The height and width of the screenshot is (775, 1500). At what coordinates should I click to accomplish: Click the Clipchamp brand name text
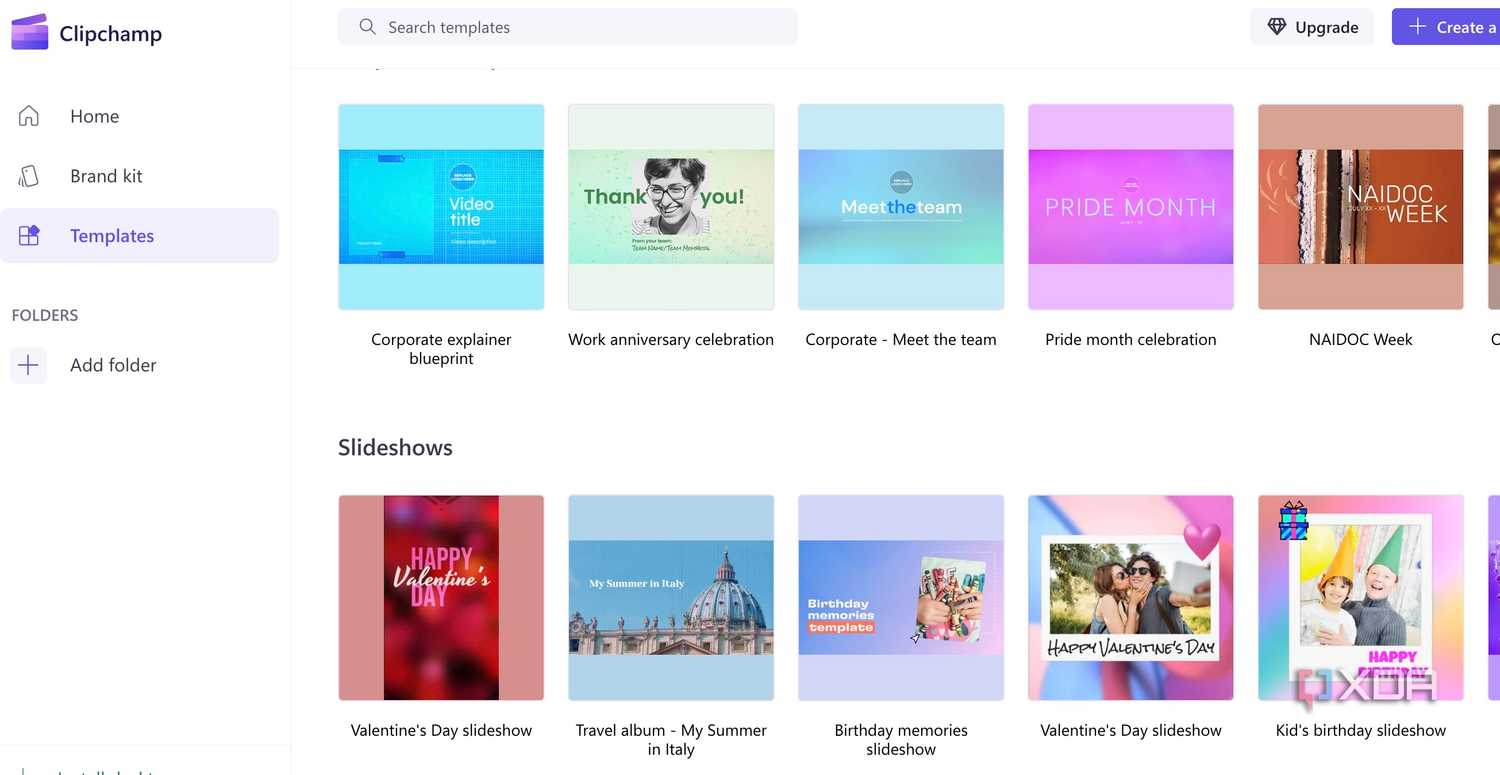[x=110, y=33]
